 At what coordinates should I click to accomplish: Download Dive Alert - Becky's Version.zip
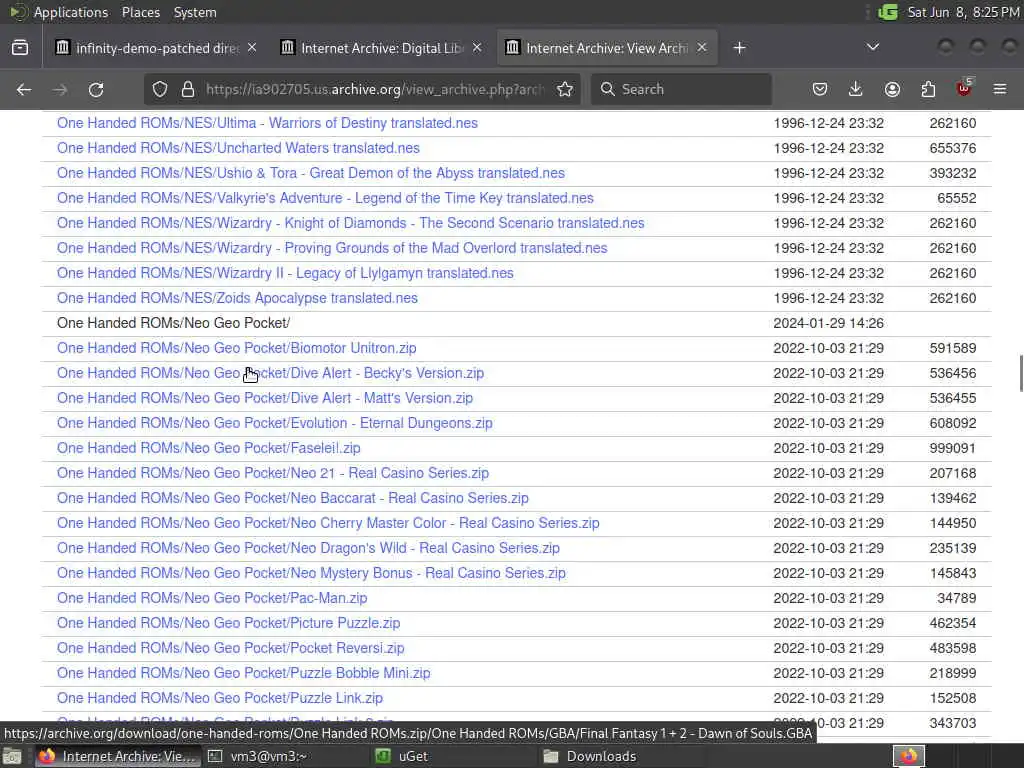pyautogui.click(x=270, y=373)
